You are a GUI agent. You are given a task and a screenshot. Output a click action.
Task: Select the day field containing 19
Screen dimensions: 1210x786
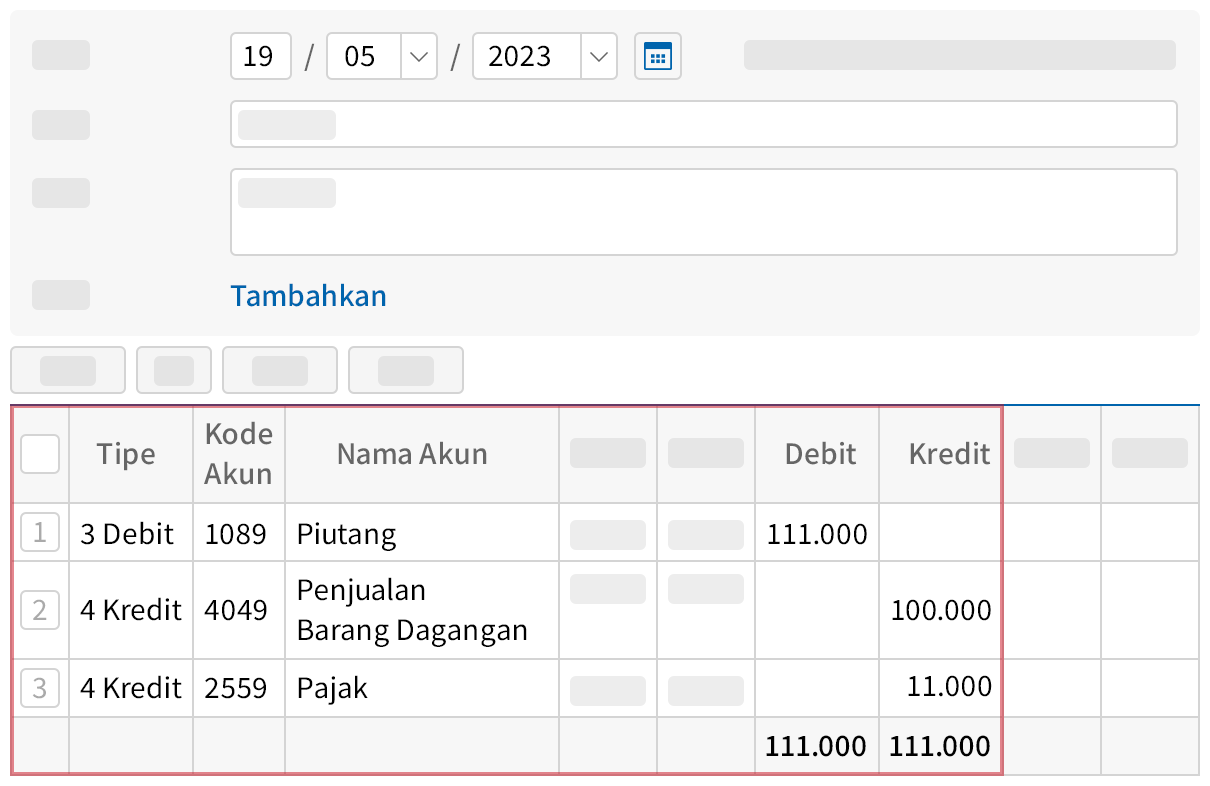260,56
